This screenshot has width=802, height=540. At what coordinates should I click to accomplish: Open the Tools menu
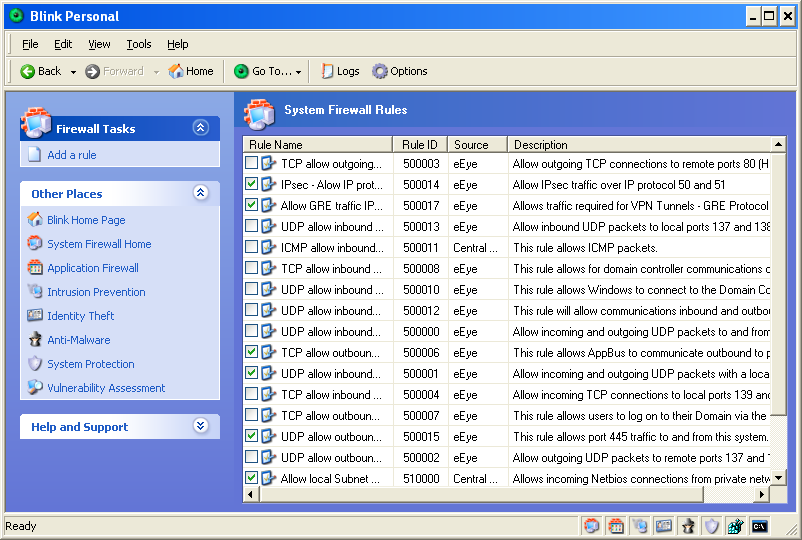139,44
